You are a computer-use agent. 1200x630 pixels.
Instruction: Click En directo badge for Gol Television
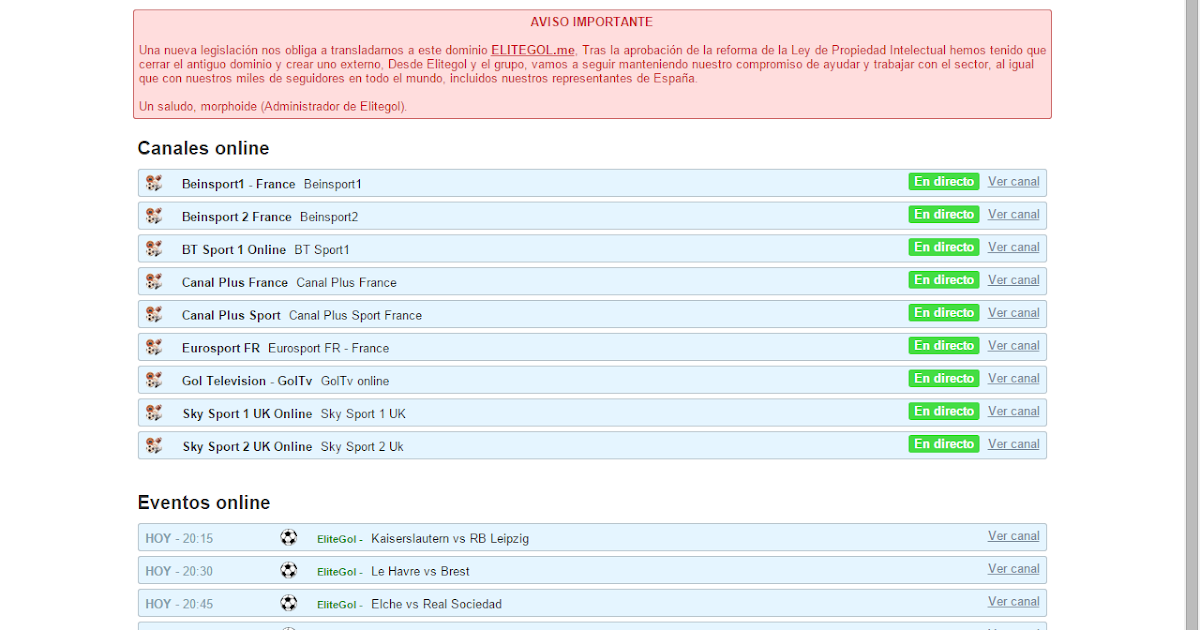[944, 379]
